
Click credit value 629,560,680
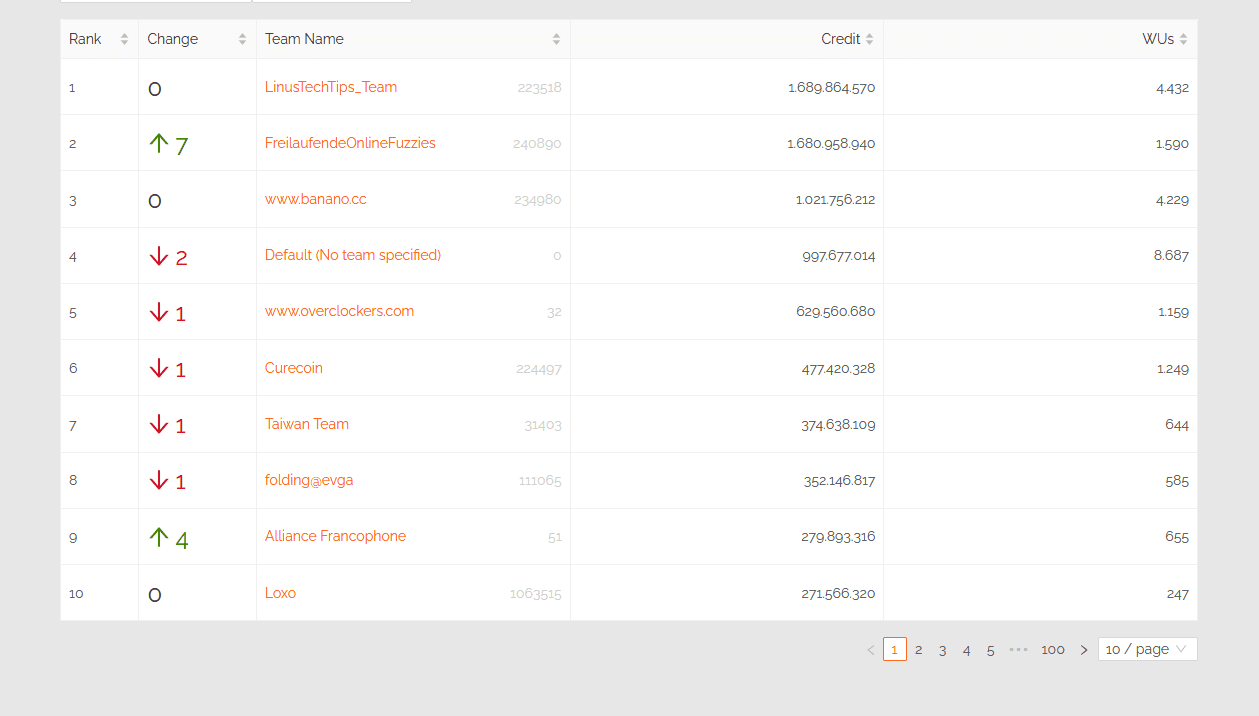pos(836,312)
